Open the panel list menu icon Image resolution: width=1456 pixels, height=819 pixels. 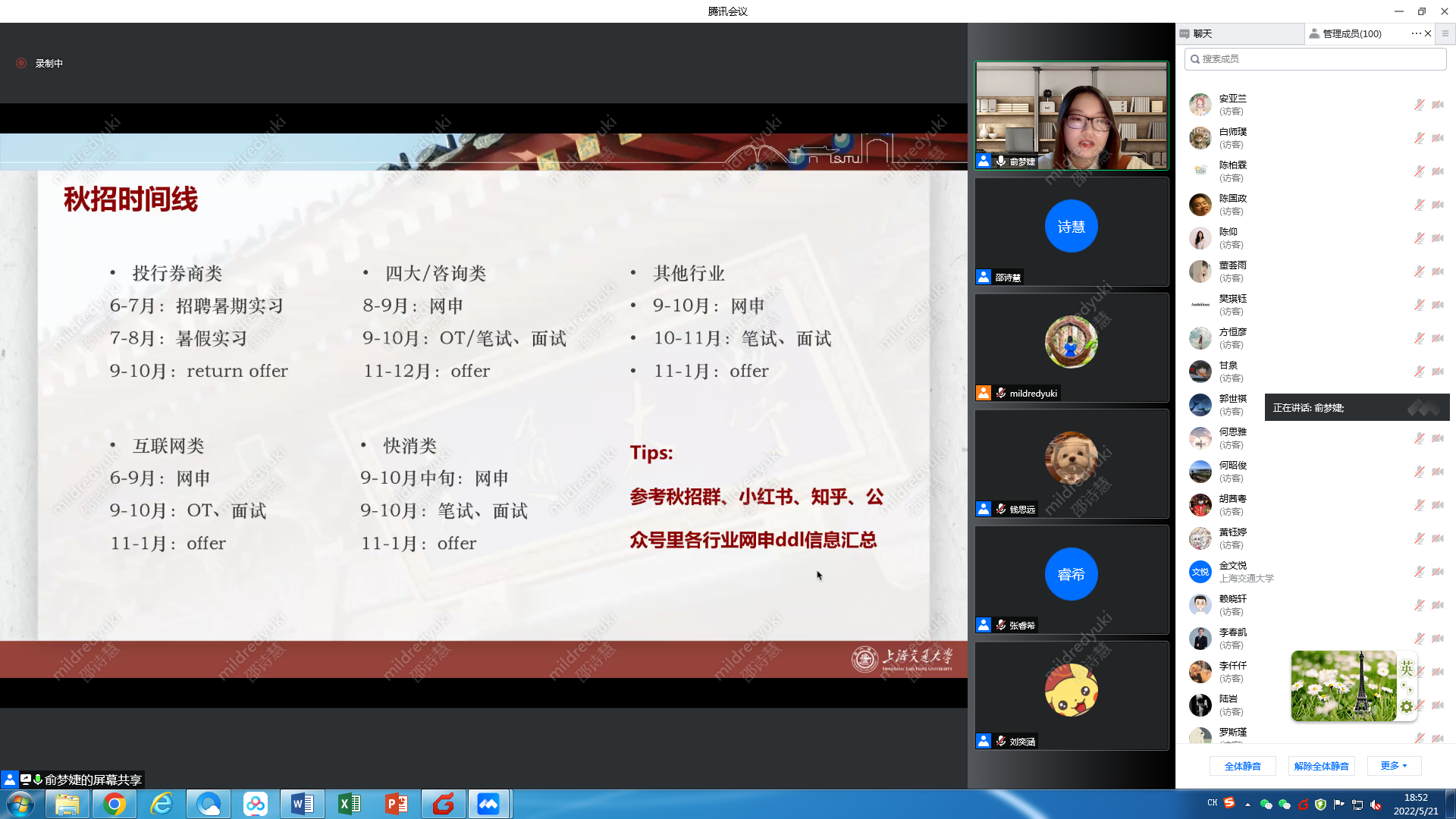[x=1445, y=33]
